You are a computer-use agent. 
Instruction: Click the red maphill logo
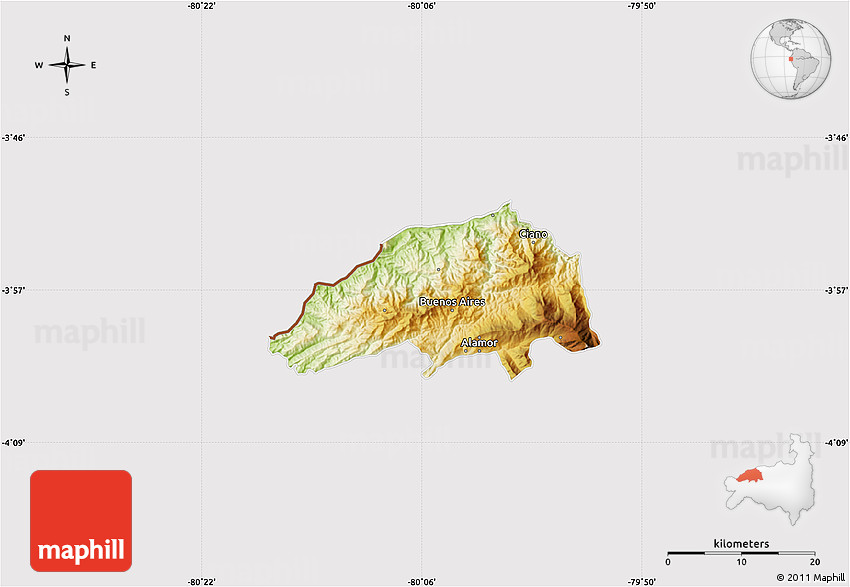point(81,521)
